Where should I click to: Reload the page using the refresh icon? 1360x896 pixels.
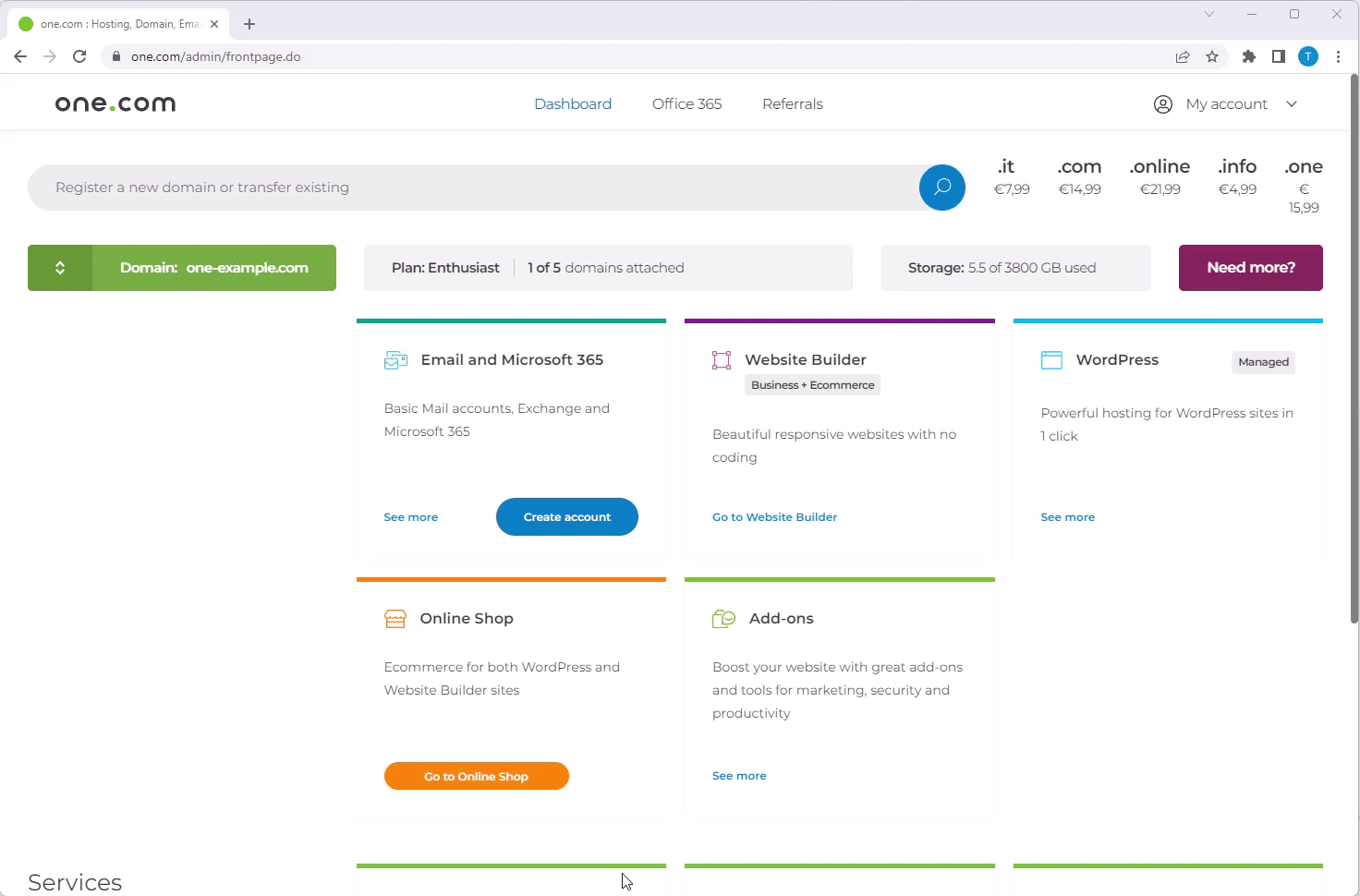tap(79, 56)
